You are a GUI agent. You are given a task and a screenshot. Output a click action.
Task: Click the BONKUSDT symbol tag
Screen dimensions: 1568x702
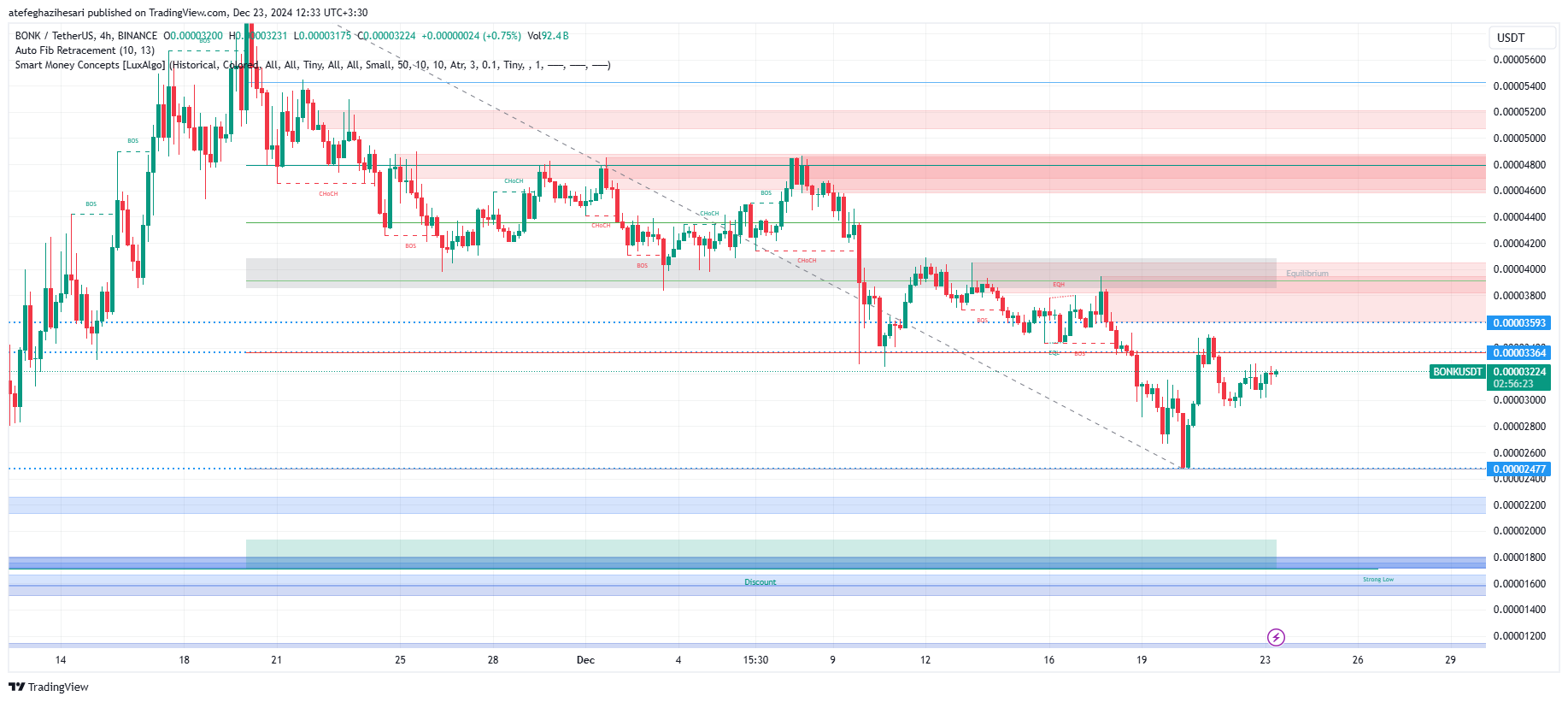pos(1458,372)
